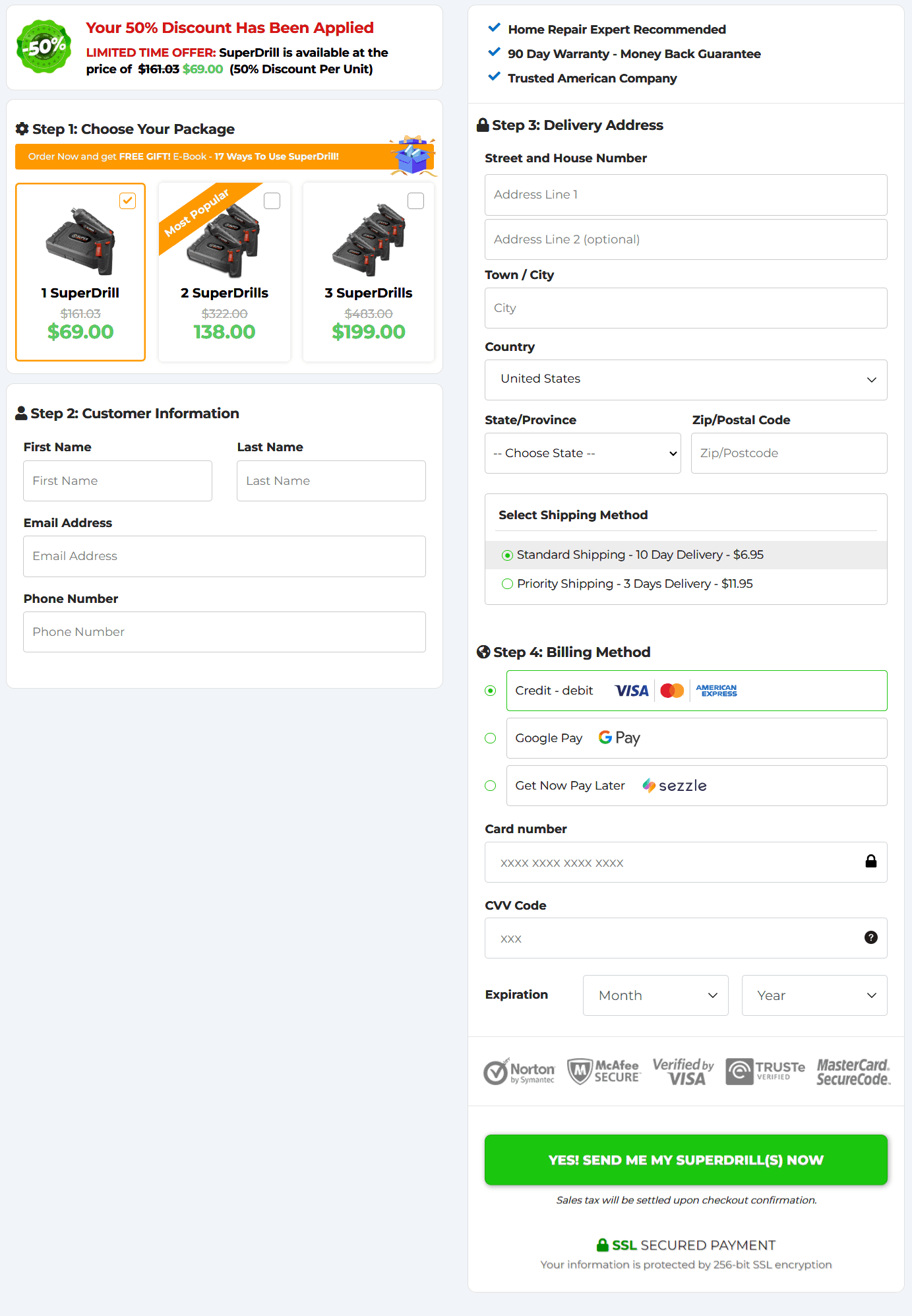Uncheck the 1 SuperDrill package checkbox
This screenshot has width=912, height=1316.
click(128, 201)
